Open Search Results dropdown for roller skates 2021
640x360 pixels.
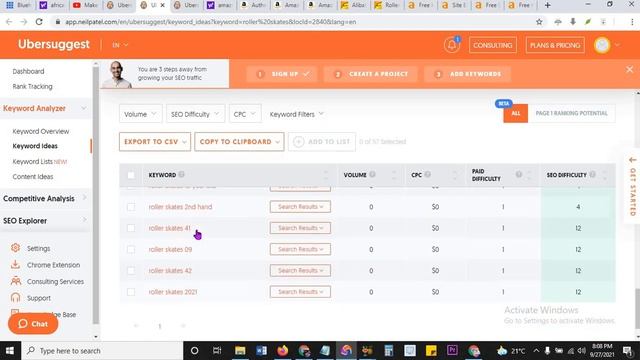[x=300, y=292]
